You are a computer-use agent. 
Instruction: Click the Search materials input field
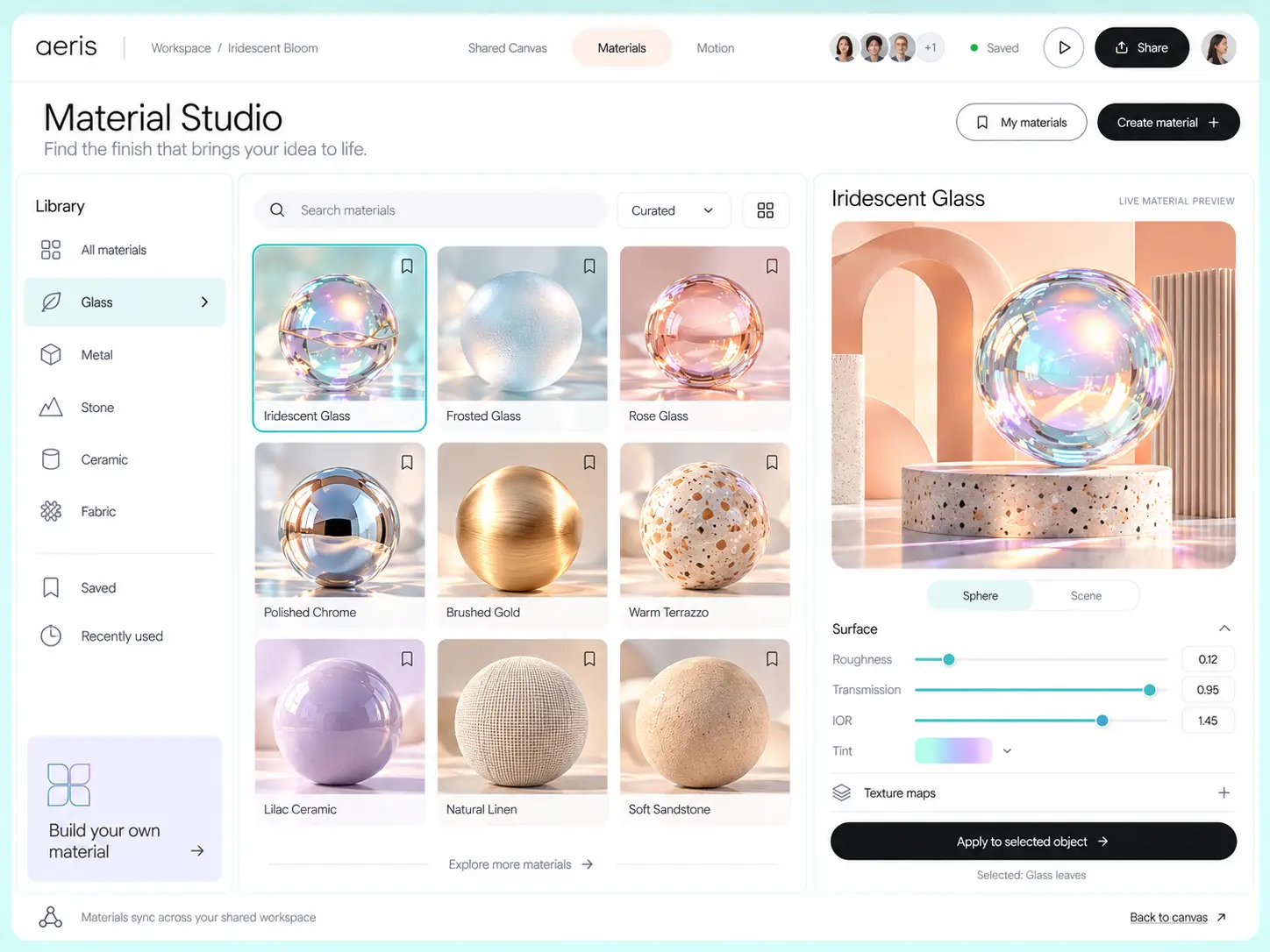click(431, 210)
